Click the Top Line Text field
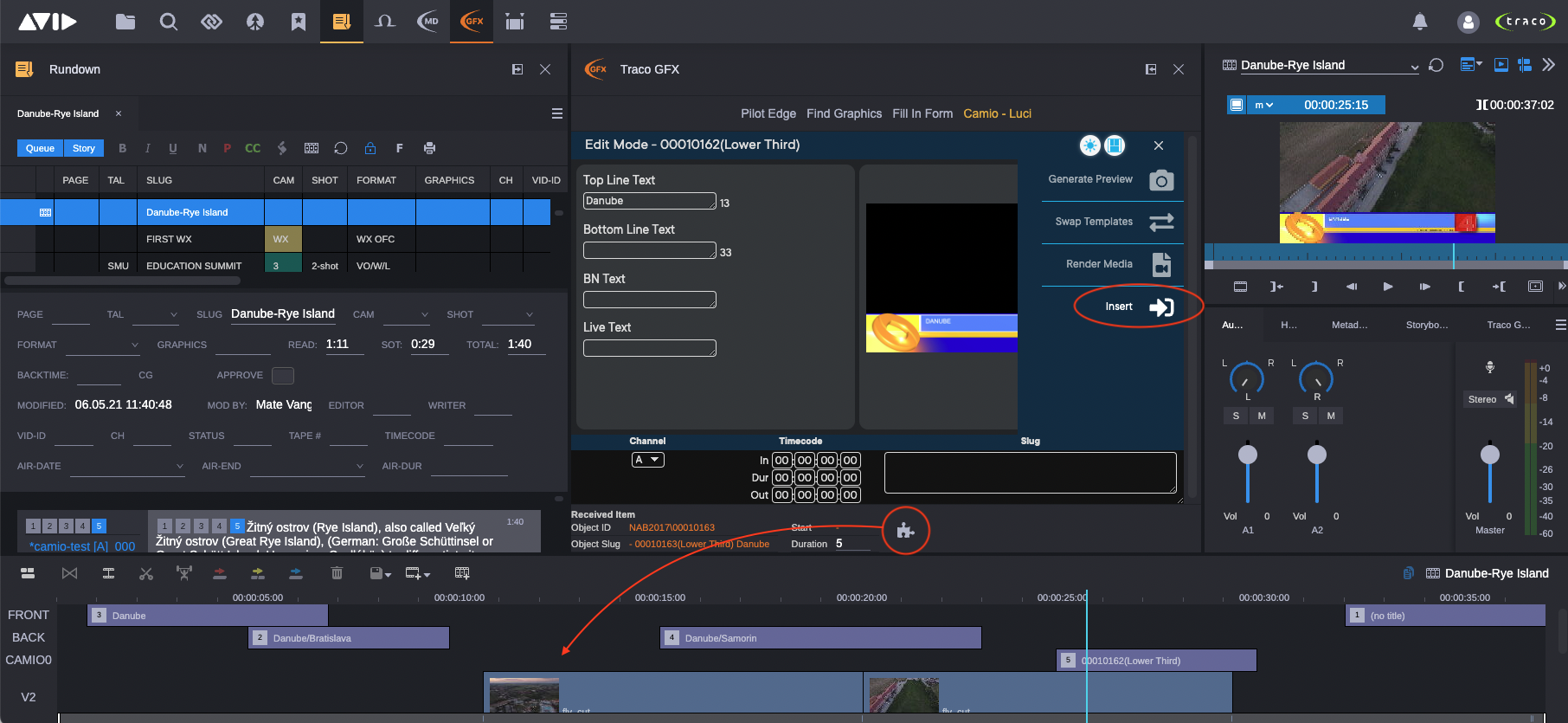Image resolution: width=1568 pixels, height=723 pixels. [650, 201]
